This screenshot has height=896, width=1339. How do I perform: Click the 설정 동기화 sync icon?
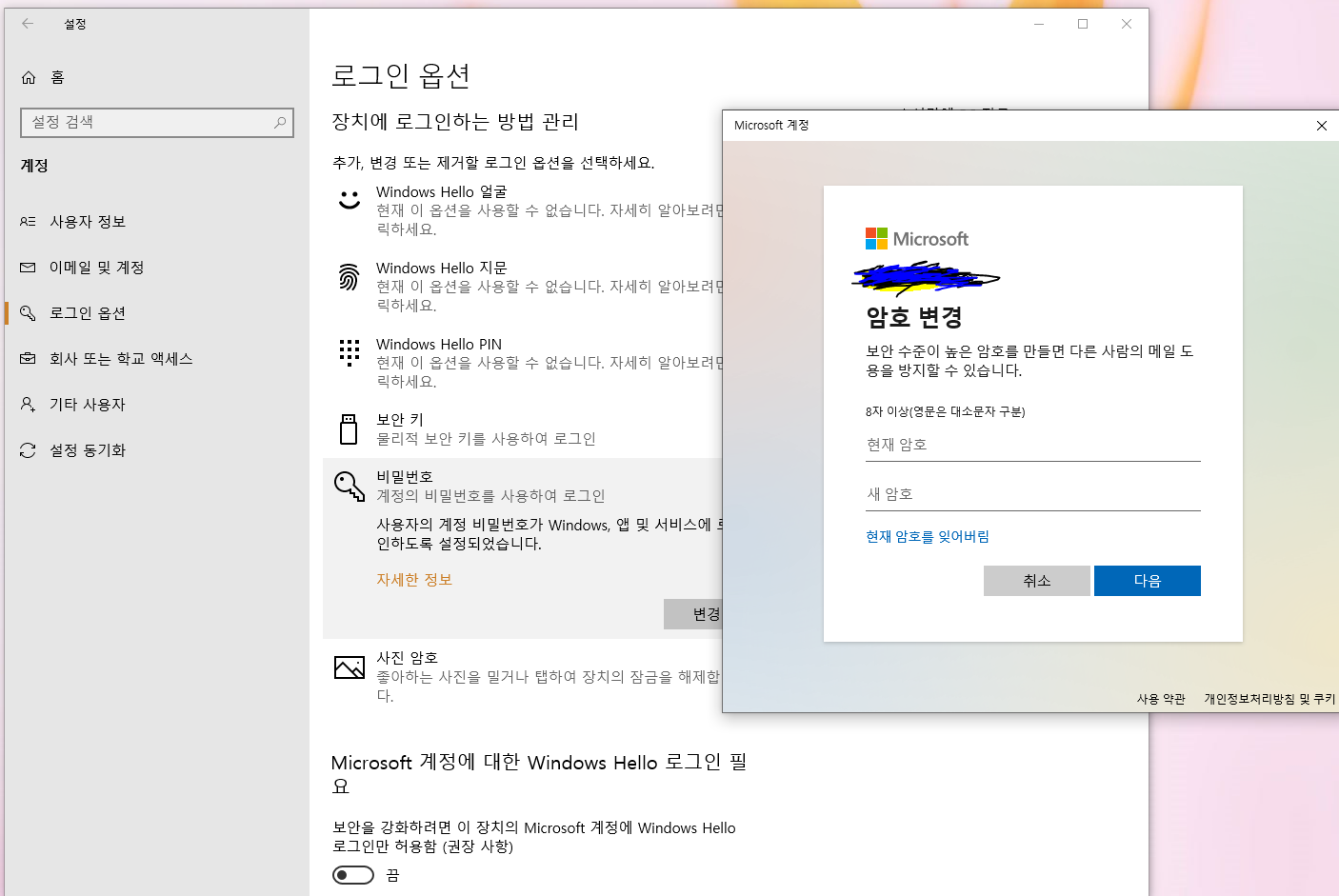(x=29, y=449)
